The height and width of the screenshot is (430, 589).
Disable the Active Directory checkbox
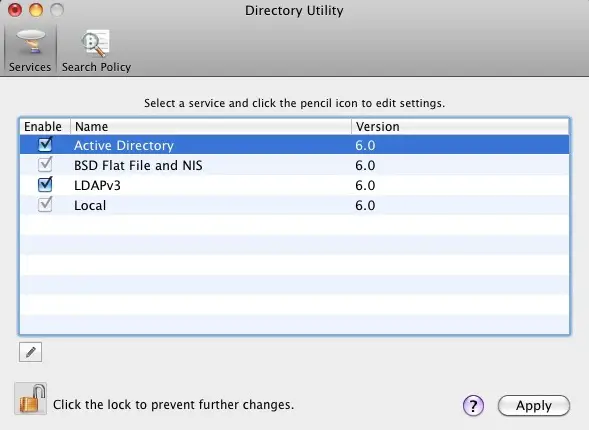tap(45, 144)
